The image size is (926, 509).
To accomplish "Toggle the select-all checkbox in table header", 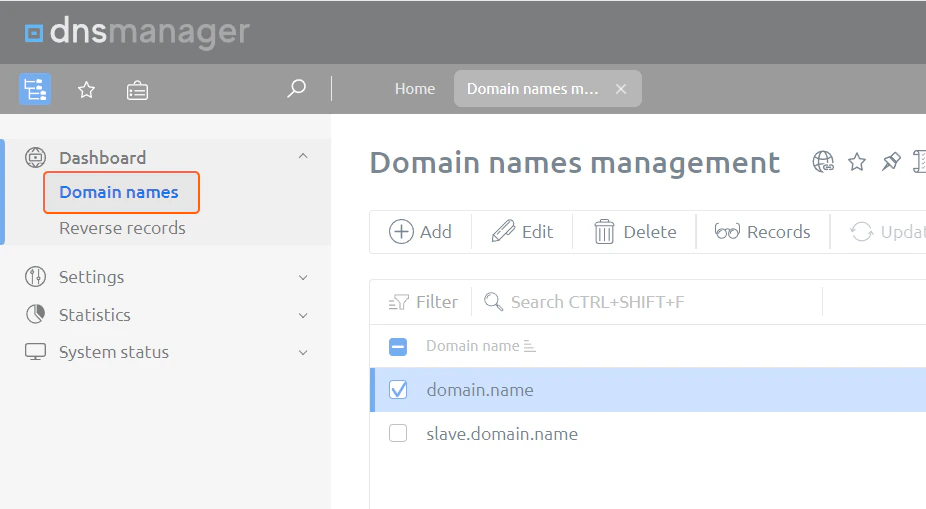I will point(398,347).
